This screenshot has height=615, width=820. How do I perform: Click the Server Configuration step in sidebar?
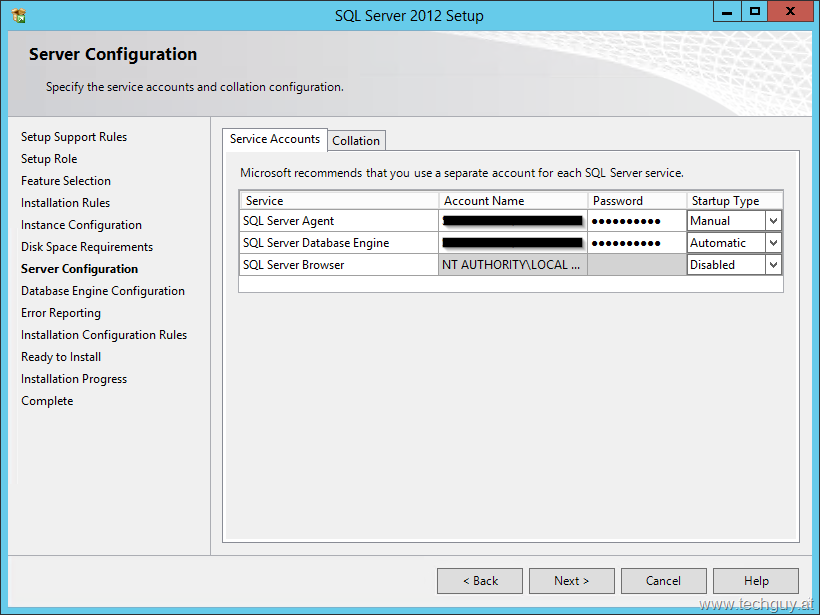tap(79, 269)
